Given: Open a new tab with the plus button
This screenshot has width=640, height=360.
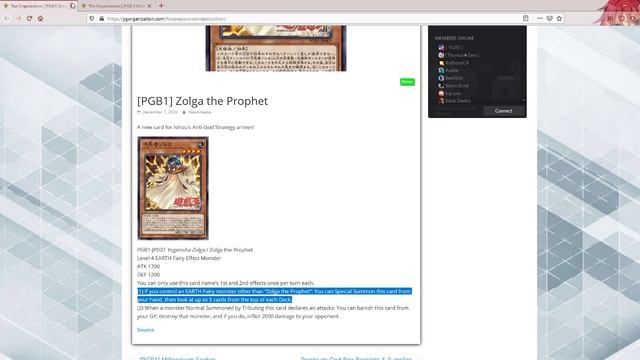Looking at the screenshot, I should click(x=161, y=6).
